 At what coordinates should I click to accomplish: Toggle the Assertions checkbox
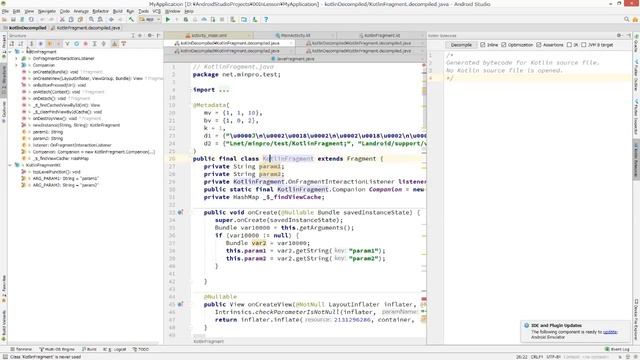click(539, 45)
